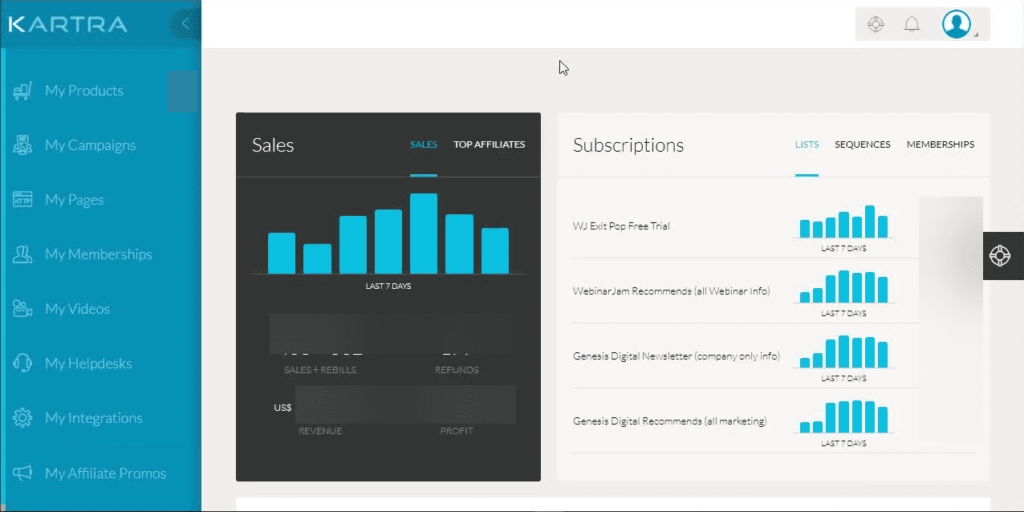Click the My Memberships people icon
Image resolution: width=1024 pixels, height=512 pixels.
pyautogui.click(x=23, y=254)
